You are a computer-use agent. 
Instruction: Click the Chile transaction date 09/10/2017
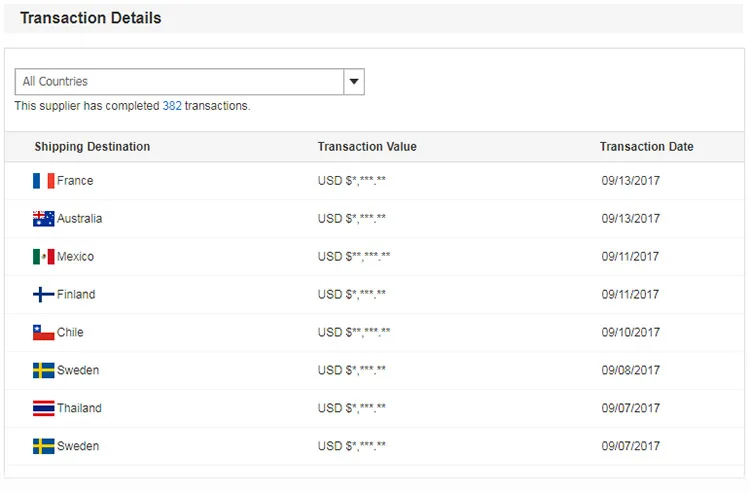point(630,333)
